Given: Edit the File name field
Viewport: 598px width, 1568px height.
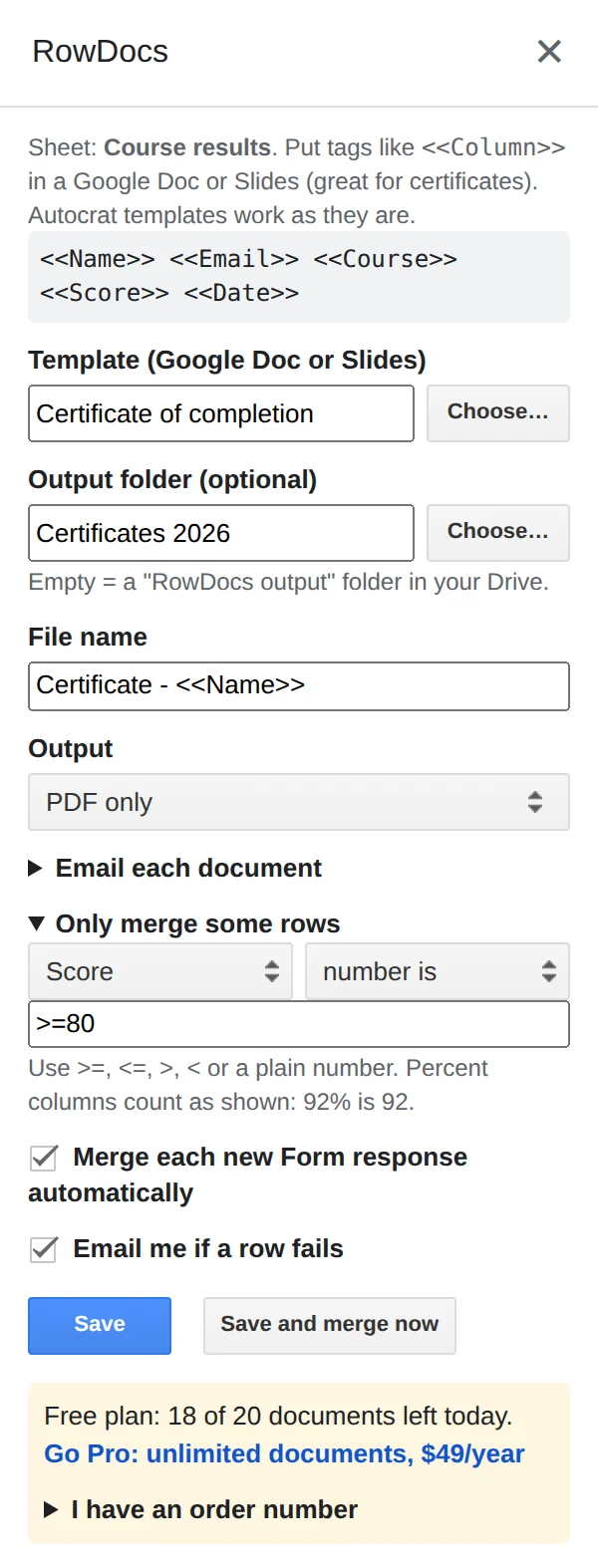Looking at the screenshot, I should (299, 685).
